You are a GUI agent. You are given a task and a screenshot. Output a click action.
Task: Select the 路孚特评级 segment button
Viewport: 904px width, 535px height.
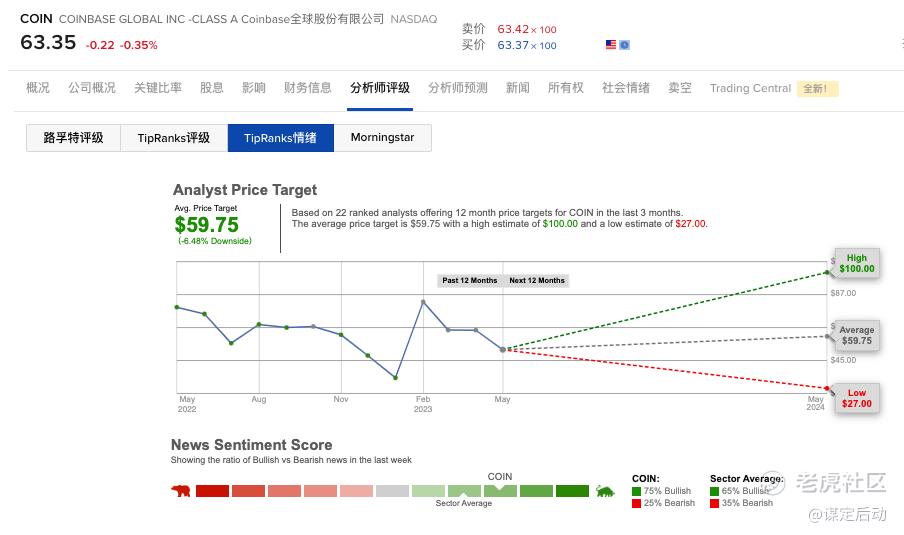pyautogui.click(x=73, y=138)
